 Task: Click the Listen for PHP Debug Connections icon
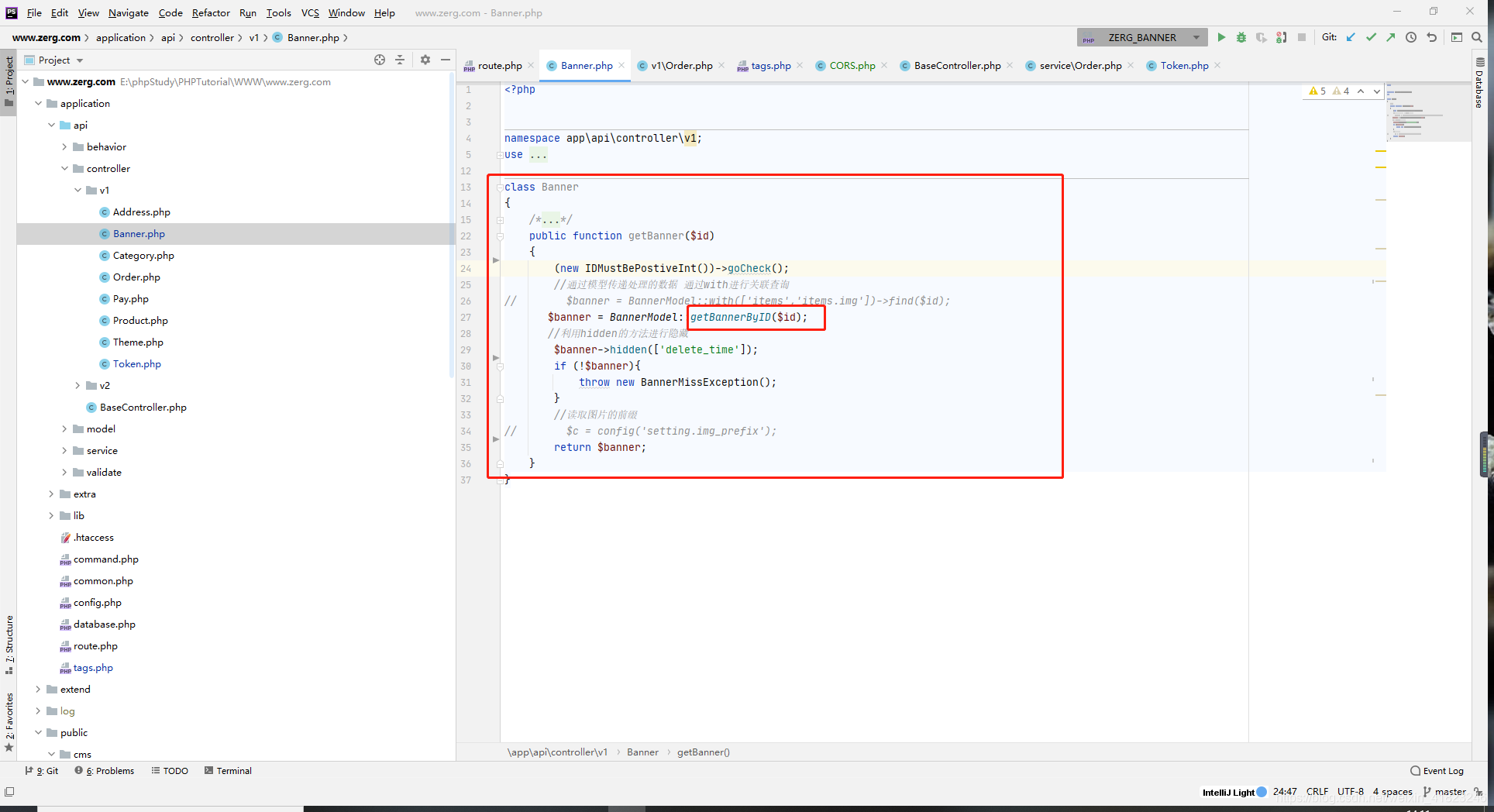[x=1281, y=37]
